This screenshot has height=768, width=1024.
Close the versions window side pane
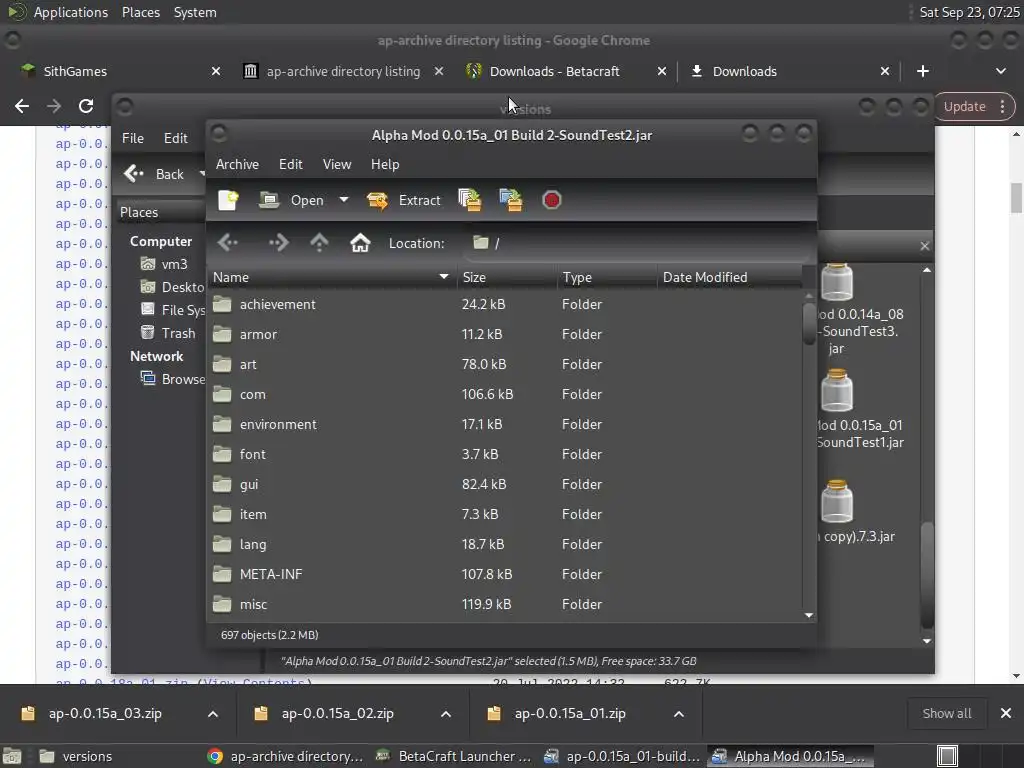click(925, 246)
